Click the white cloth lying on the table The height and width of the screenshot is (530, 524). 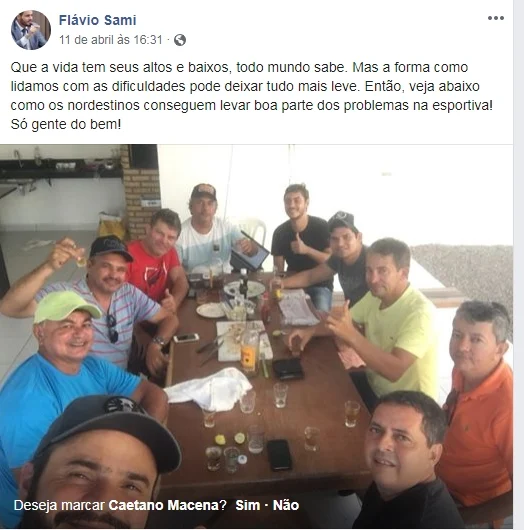click(210, 388)
